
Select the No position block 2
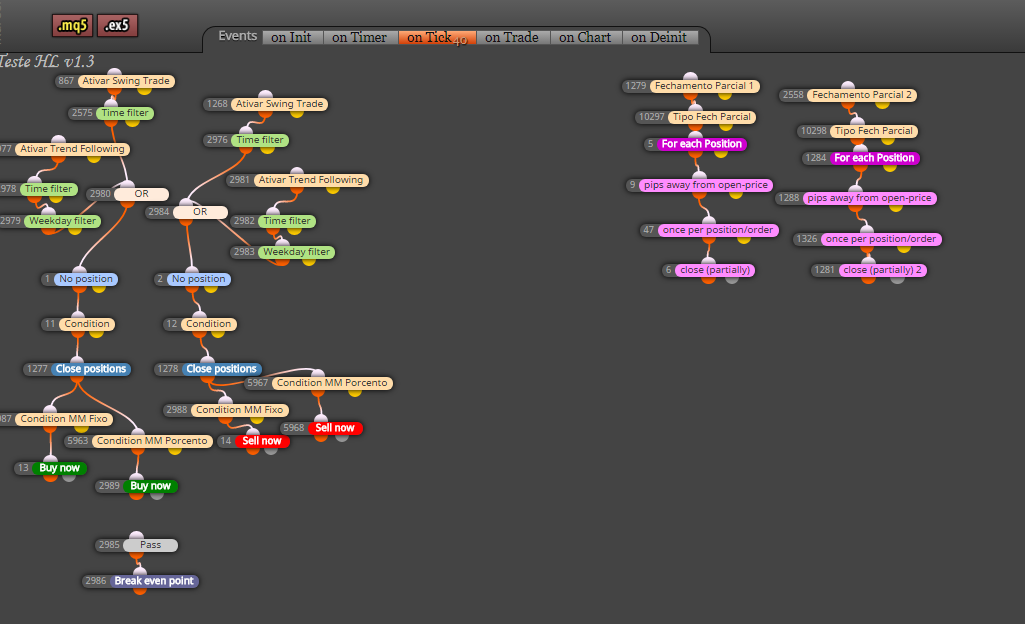[198, 279]
